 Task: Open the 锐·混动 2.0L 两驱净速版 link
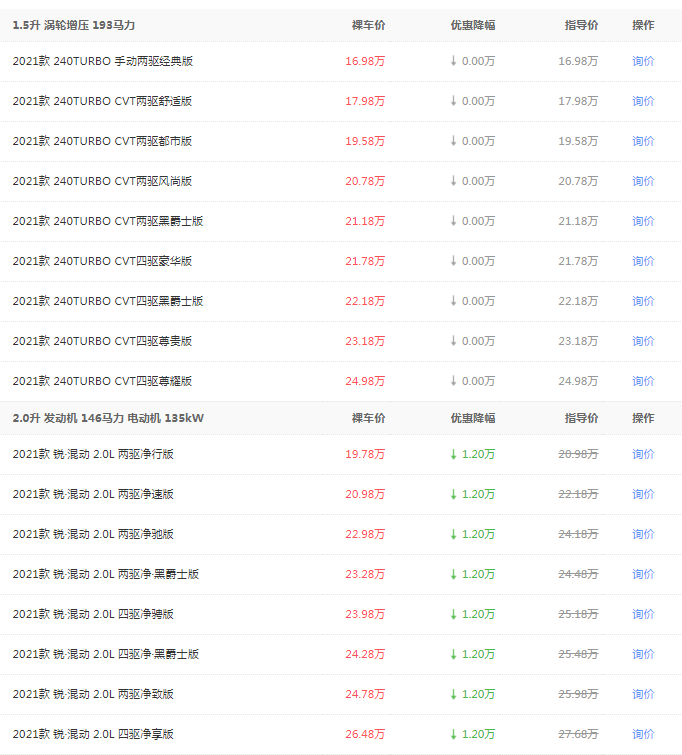tap(93, 494)
